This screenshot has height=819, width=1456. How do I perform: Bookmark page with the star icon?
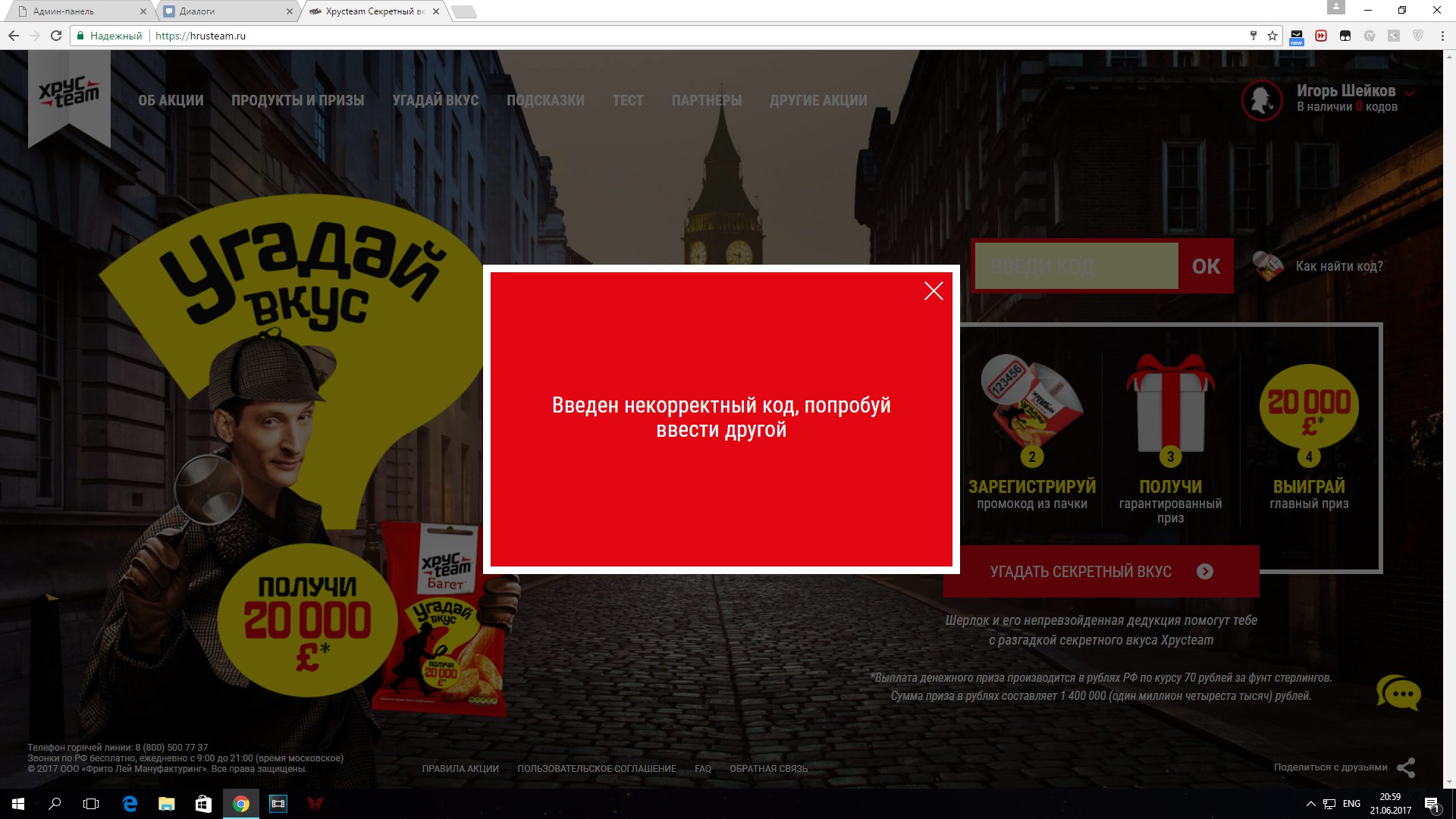click(x=1272, y=36)
